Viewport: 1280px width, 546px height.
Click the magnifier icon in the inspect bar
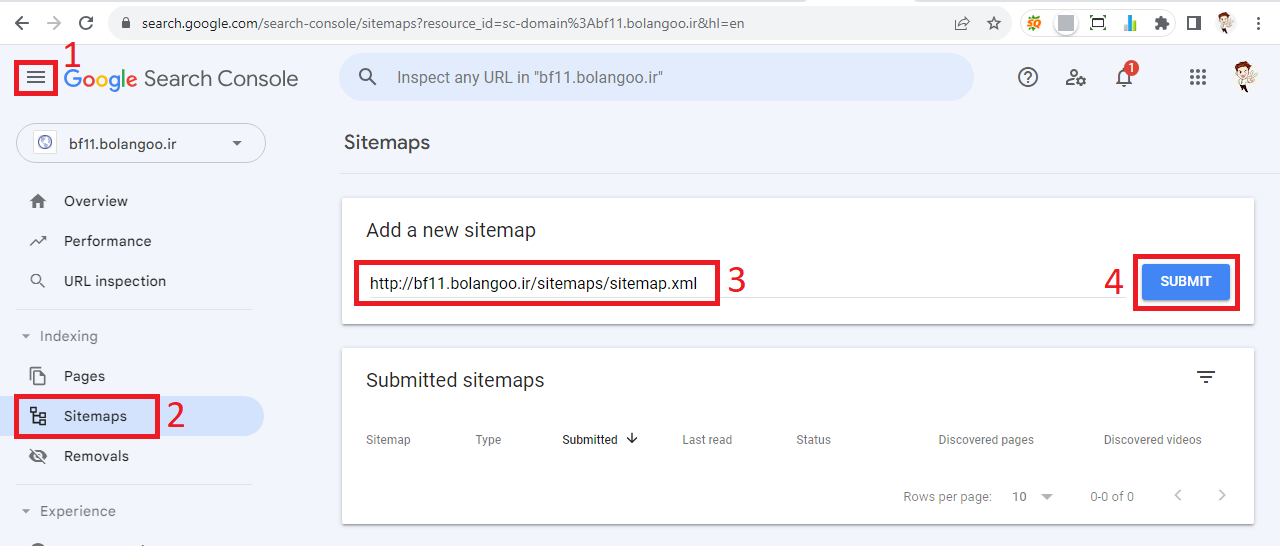368,77
